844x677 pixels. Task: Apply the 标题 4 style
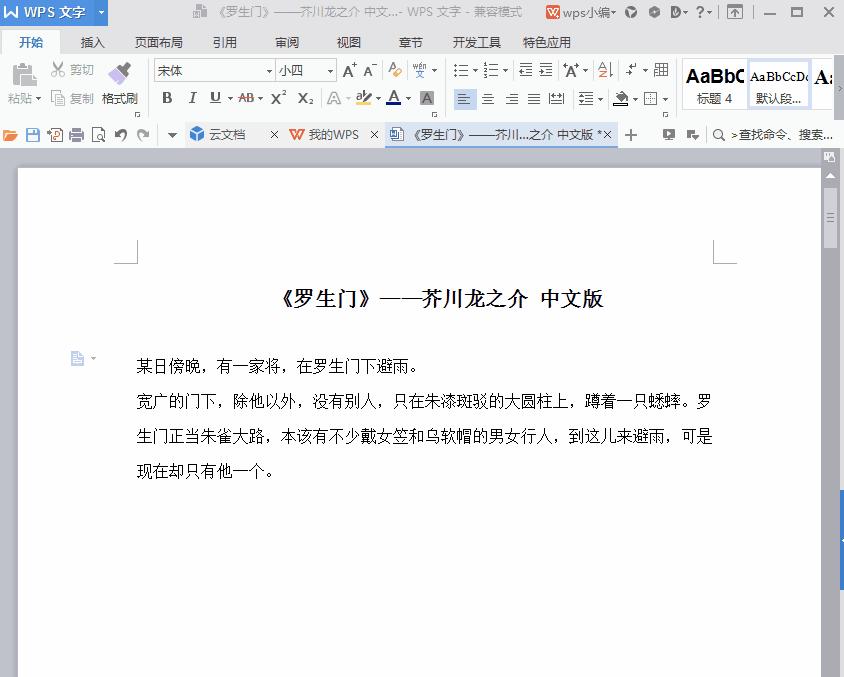(713, 85)
